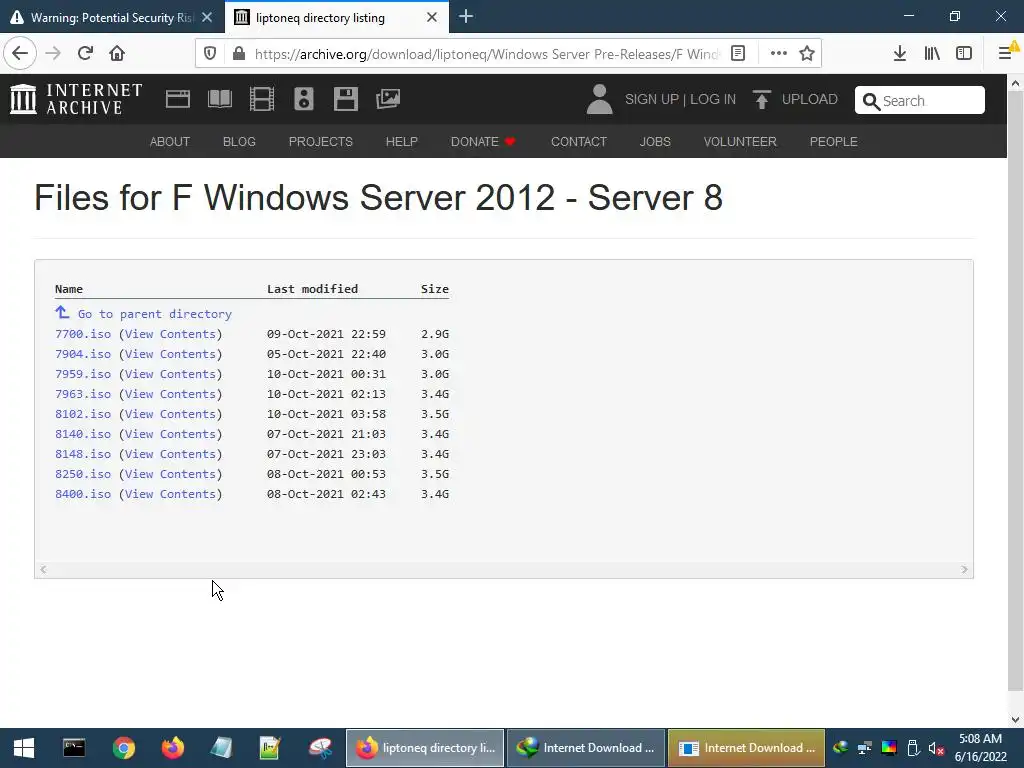Image resolution: width=1024 pixels, height=768 pixels.
Task: Download 8400.iso file
Action: click(x=83, y=494)
